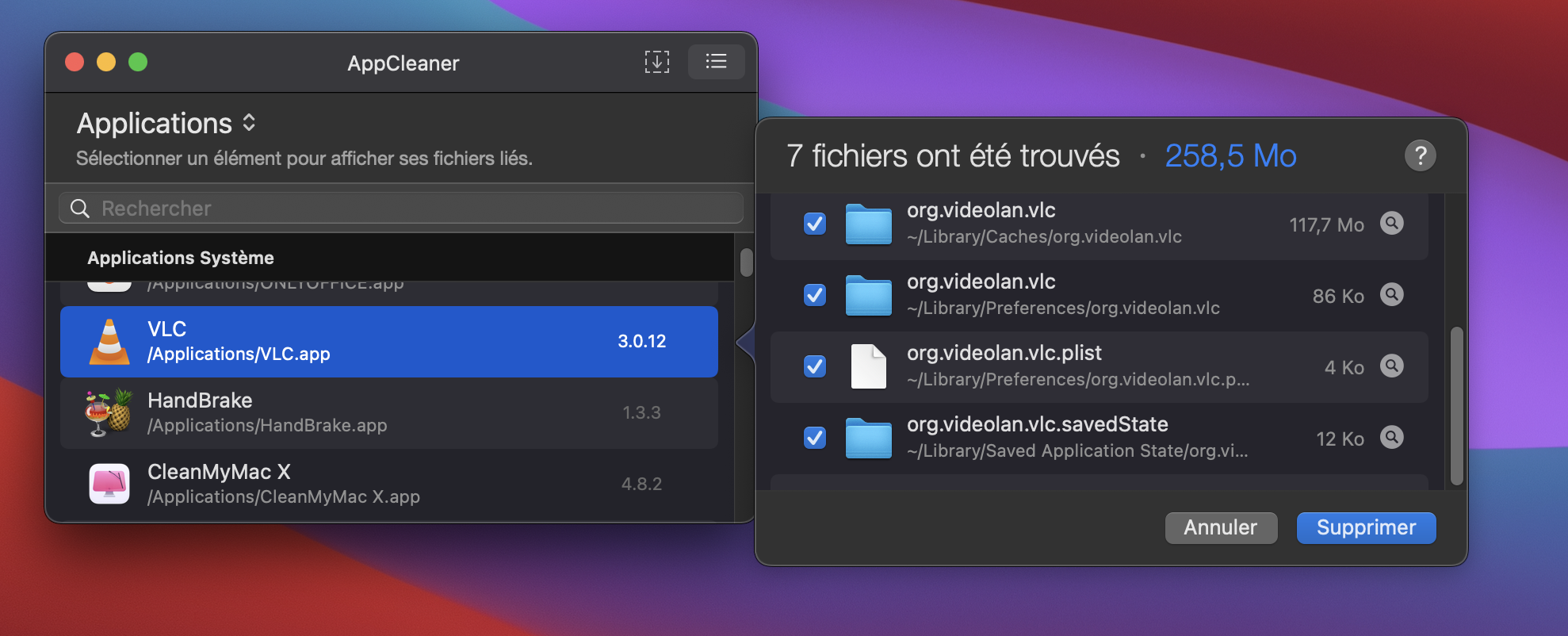
Task: Click the 117,7 Mo size value
Action: pos(1326,225)
